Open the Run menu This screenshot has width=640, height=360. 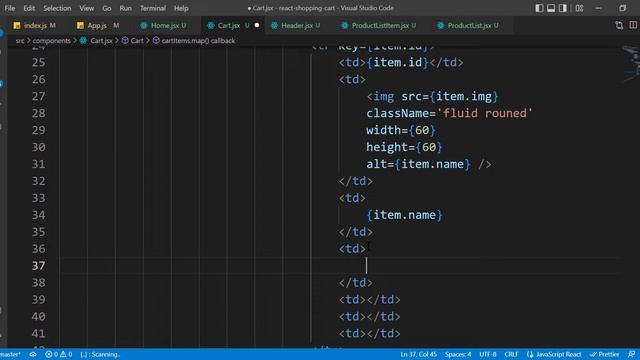pyautogui.click(x=125, y=8)
